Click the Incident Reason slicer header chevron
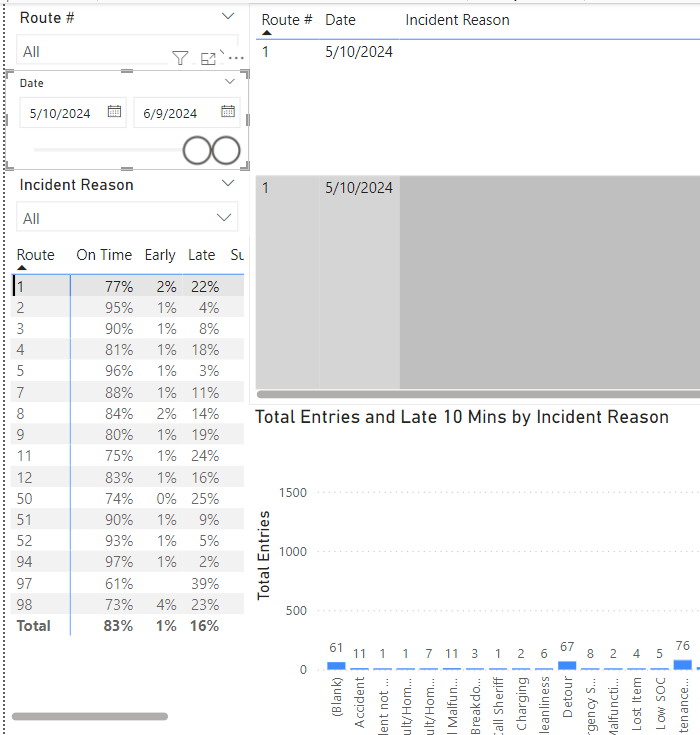The height and width of the screenshot is (735, 700). click(x=228, y=183)
